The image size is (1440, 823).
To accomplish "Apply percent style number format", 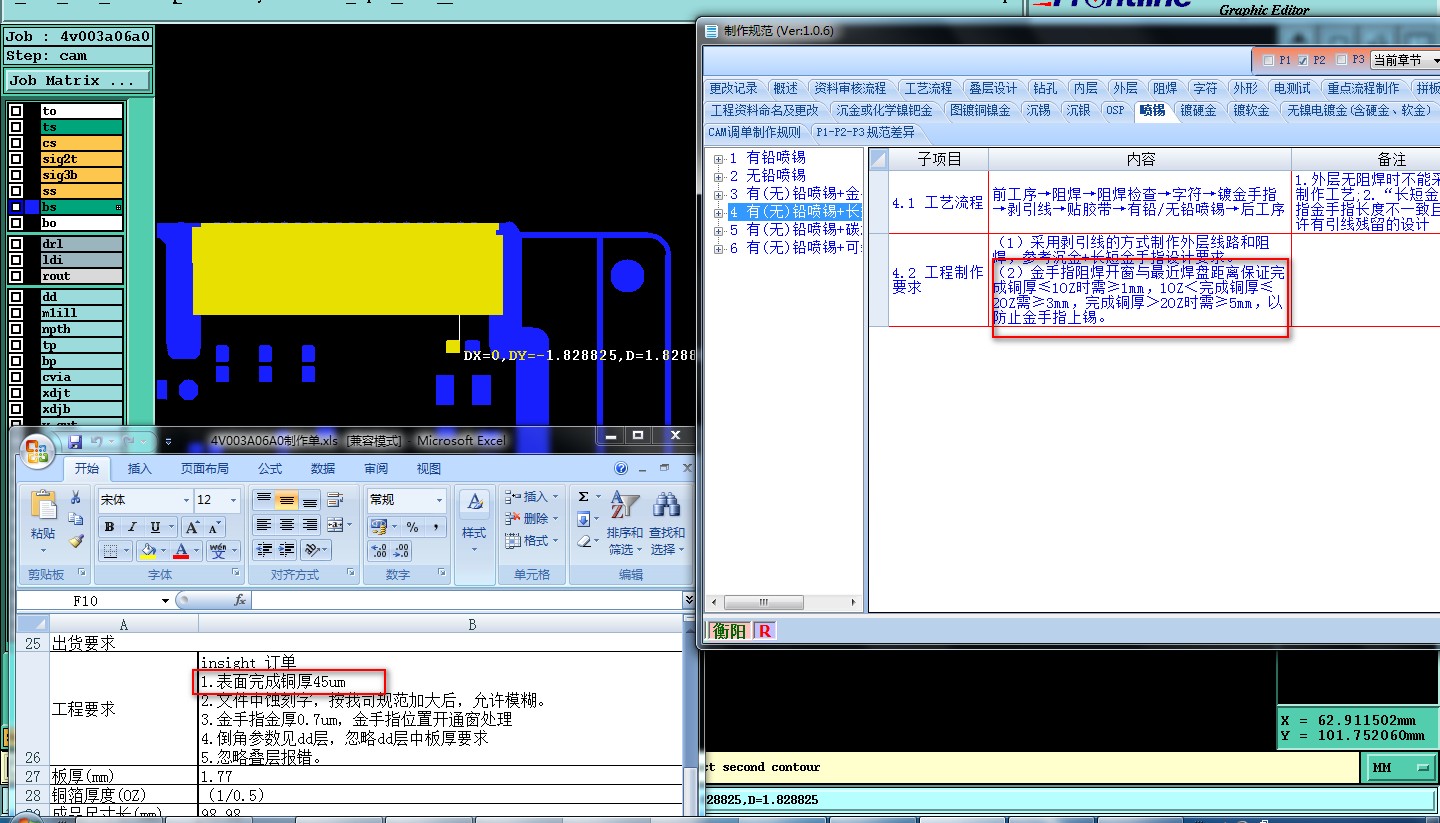I will pyautogui.click(x=412, y=527).
